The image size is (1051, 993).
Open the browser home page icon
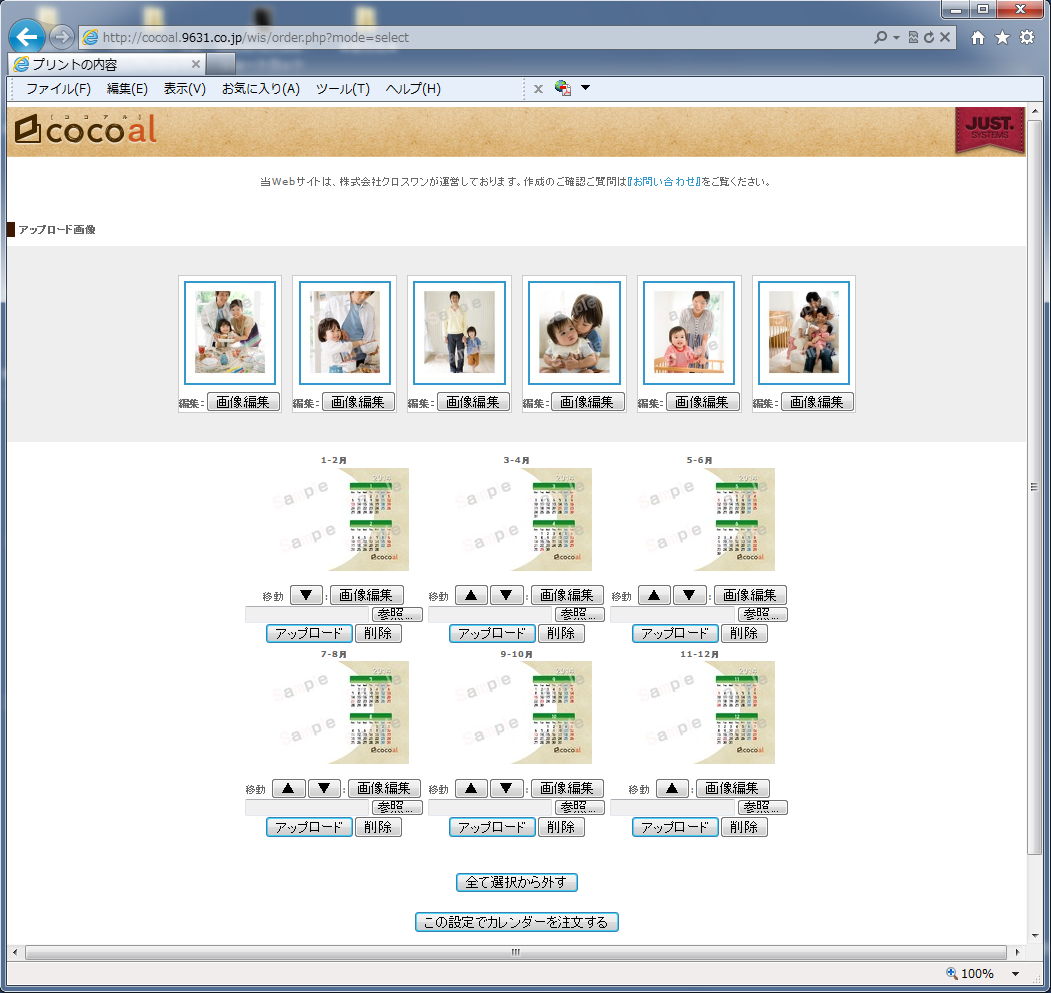[977, 37]
